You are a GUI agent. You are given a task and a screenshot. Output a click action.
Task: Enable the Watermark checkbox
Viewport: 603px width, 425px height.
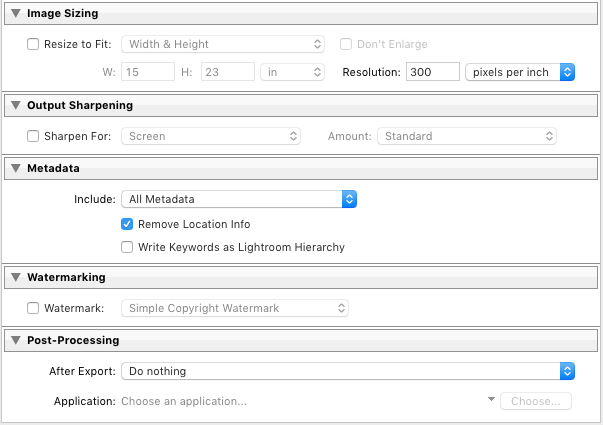pyautogui.click(x=33, y=308)
